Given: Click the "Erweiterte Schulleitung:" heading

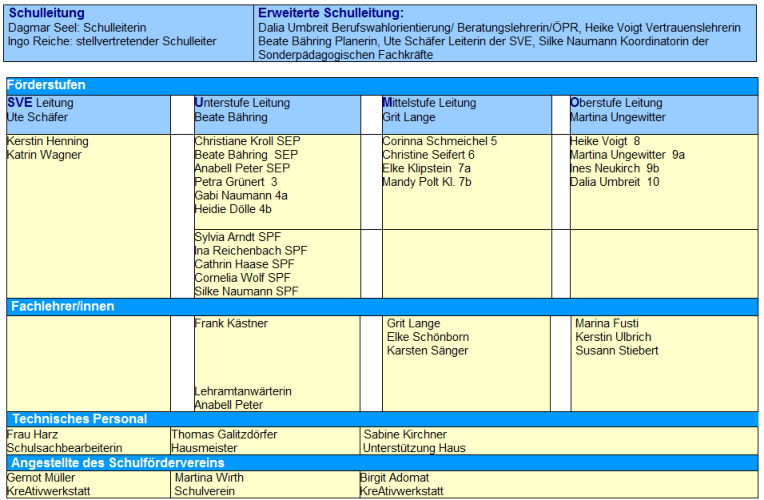Looking at the screenshot, I should pyautogui.click(x=330, y=13).
